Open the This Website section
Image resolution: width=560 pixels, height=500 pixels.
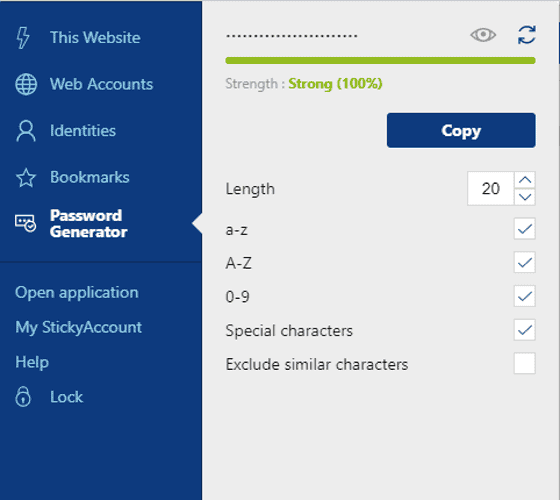tap(95, 38)
